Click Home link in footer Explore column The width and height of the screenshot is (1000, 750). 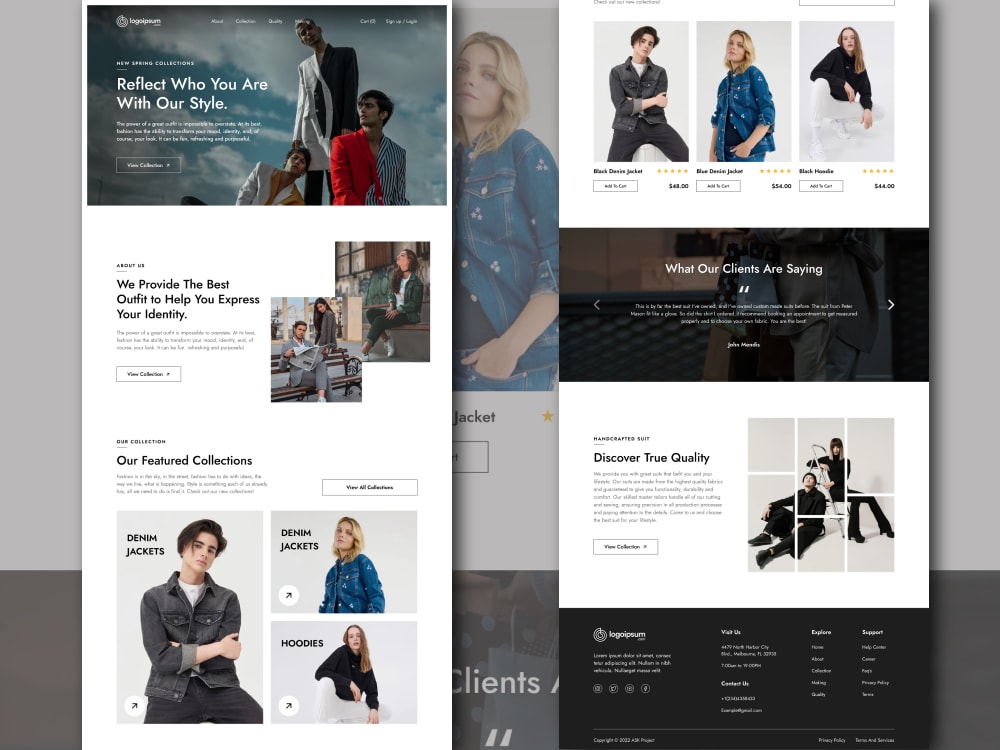[x=817, y=647]
